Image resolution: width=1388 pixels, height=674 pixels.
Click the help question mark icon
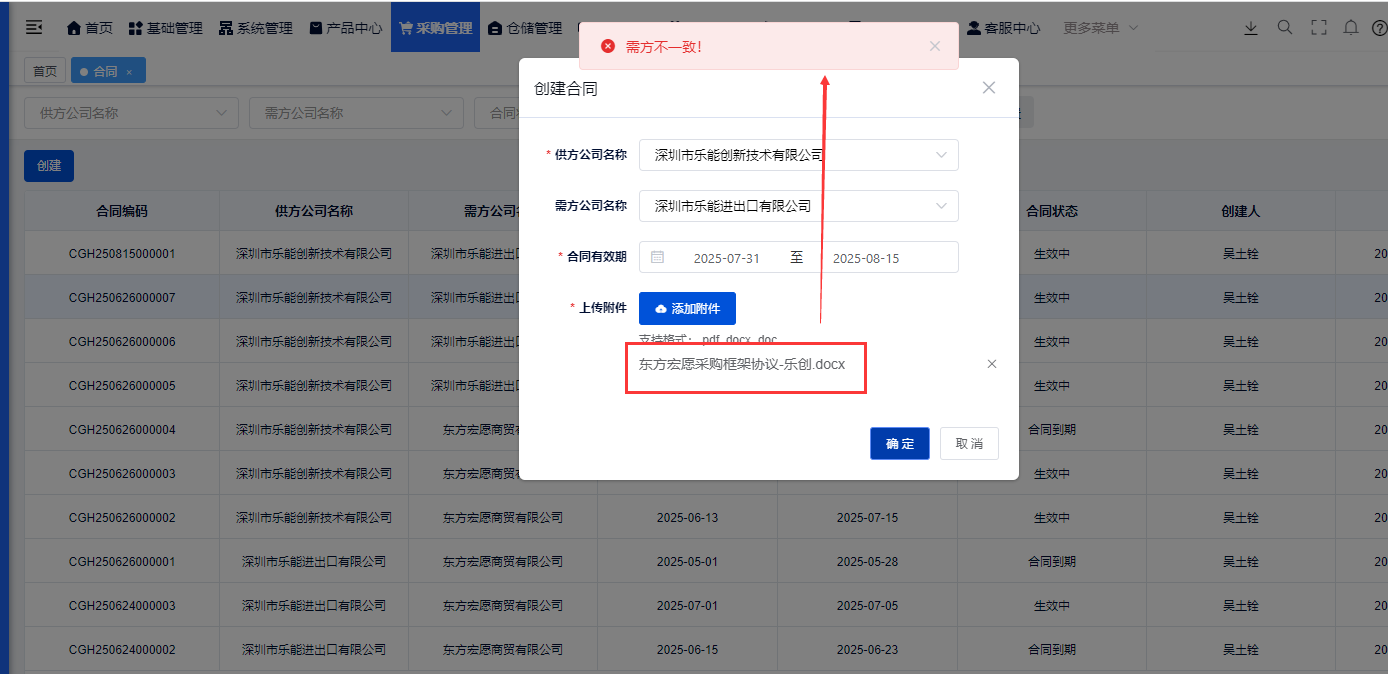(1381, 28)
